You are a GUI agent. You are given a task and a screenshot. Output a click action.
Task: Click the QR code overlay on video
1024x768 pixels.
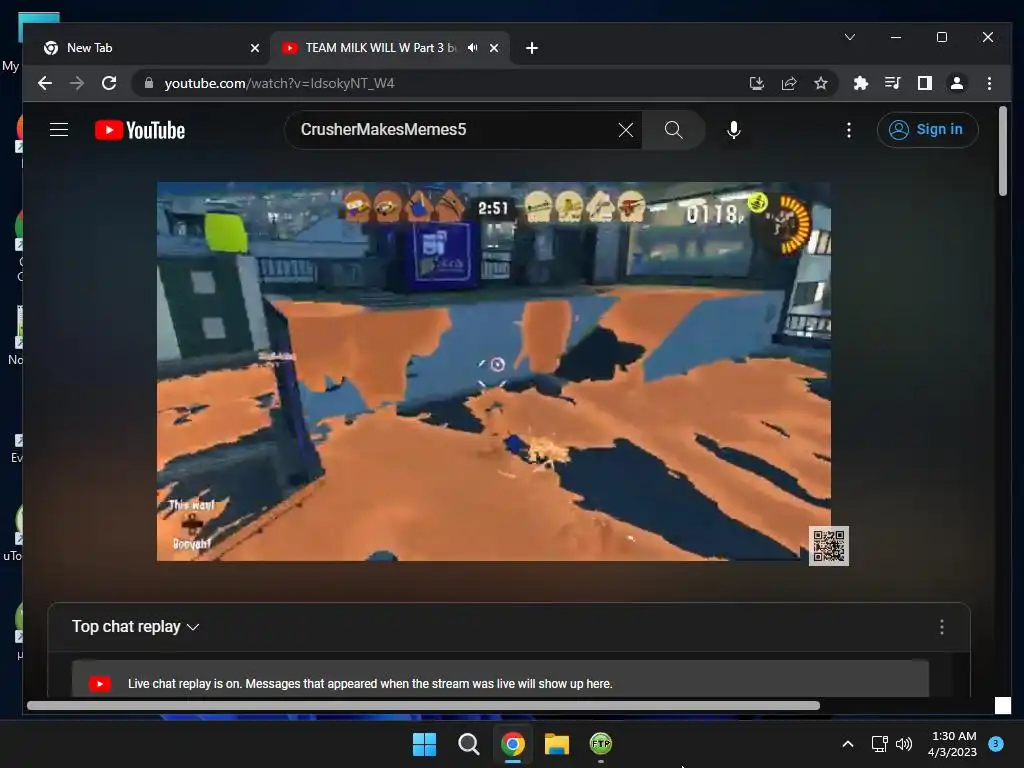(x=829, y=546)
